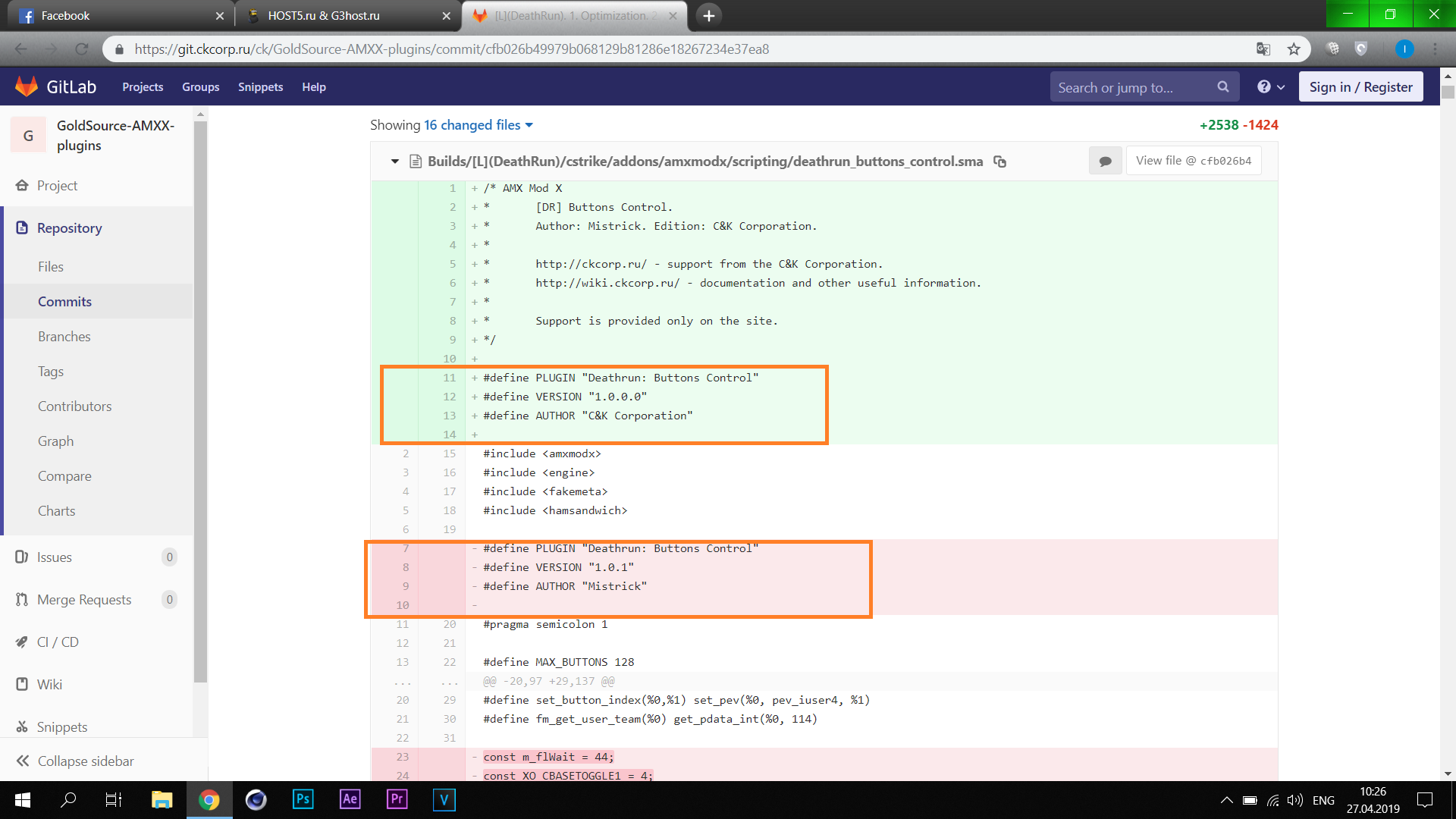Collapse the deathrun_buttons_control.sma diff

click(394, 162)
